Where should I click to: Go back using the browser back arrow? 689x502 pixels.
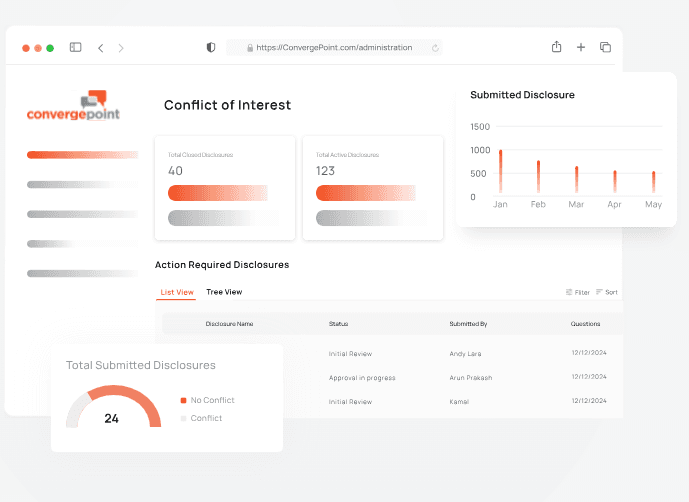click(x=100, y=47)
